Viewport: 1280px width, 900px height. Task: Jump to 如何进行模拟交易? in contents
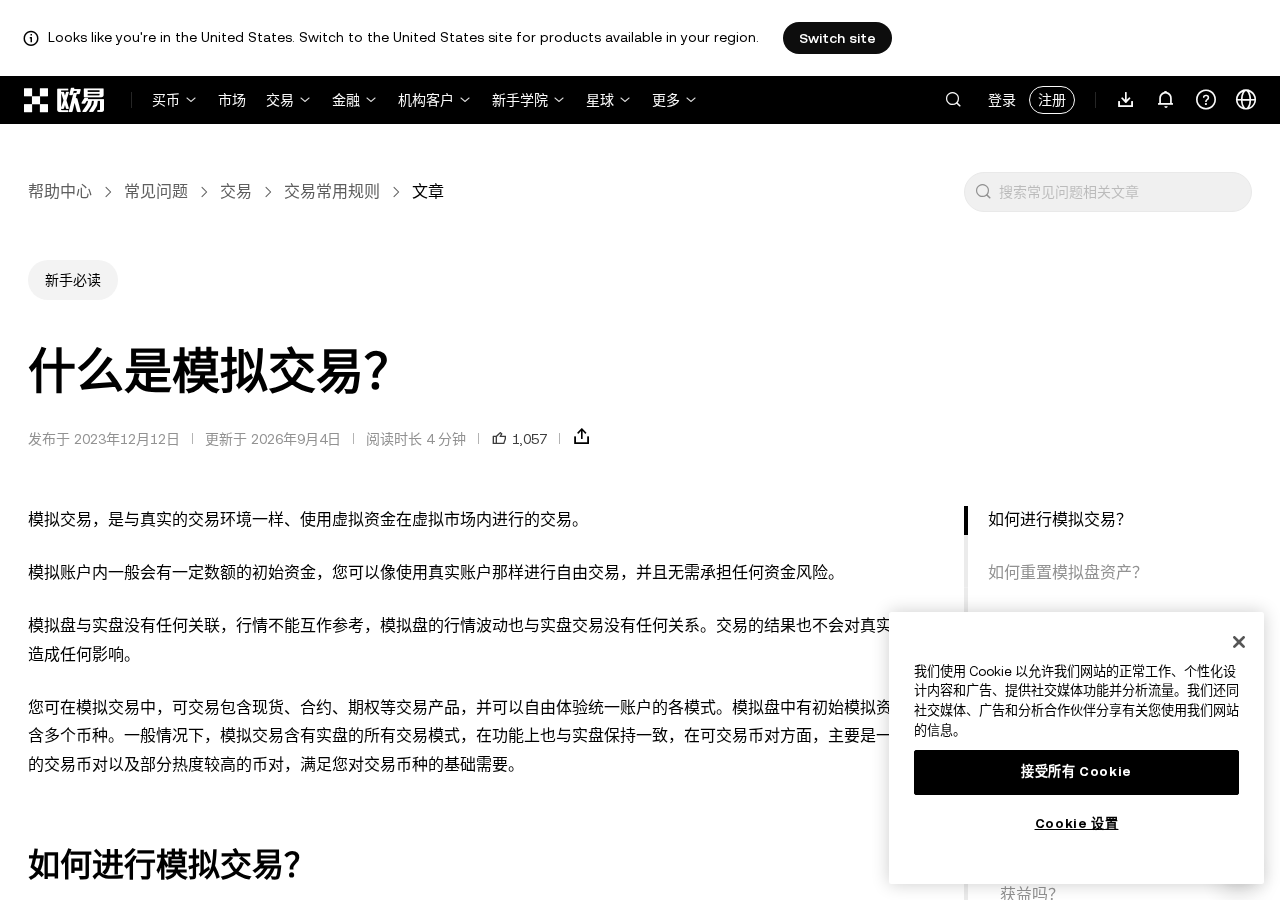click(1056, 519)
